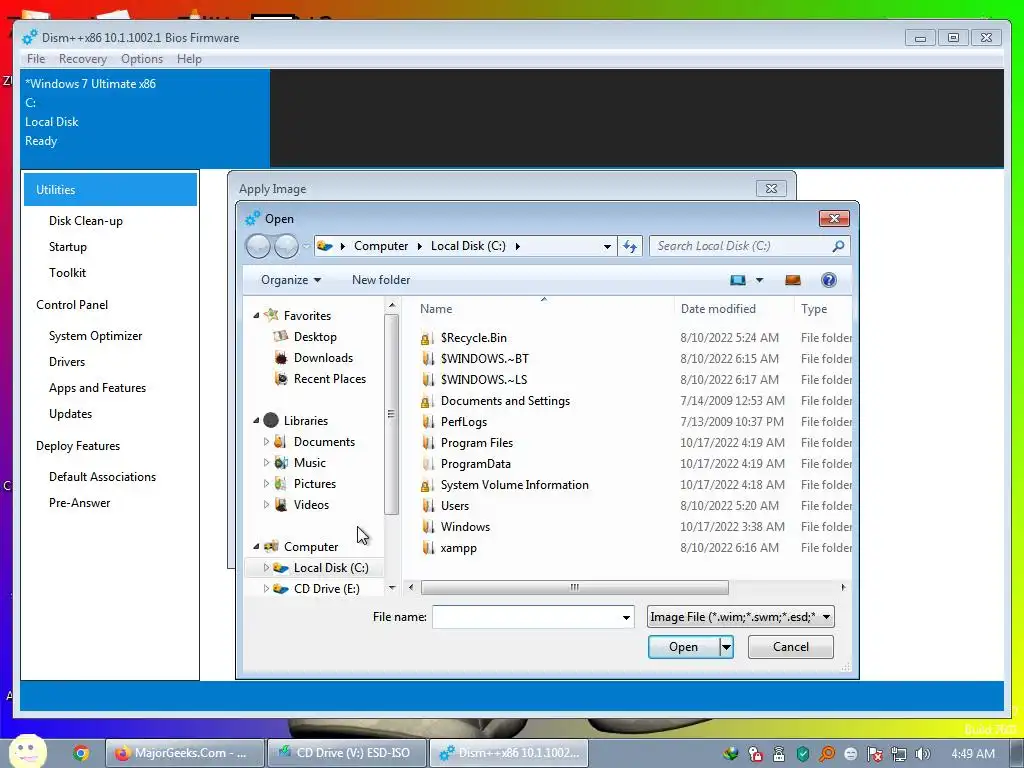Screen dimensions: 1024x768
Task: Open the file type filter combo box
Action: pos(741,617)
